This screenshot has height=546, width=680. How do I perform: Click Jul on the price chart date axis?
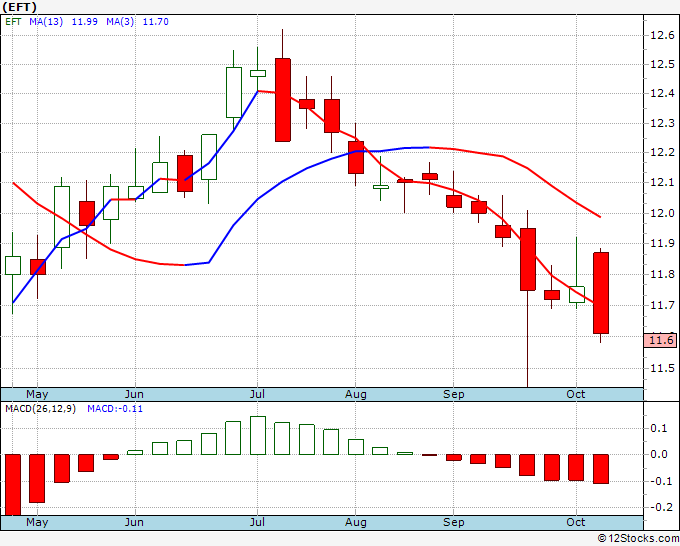[x=257, y=394]
